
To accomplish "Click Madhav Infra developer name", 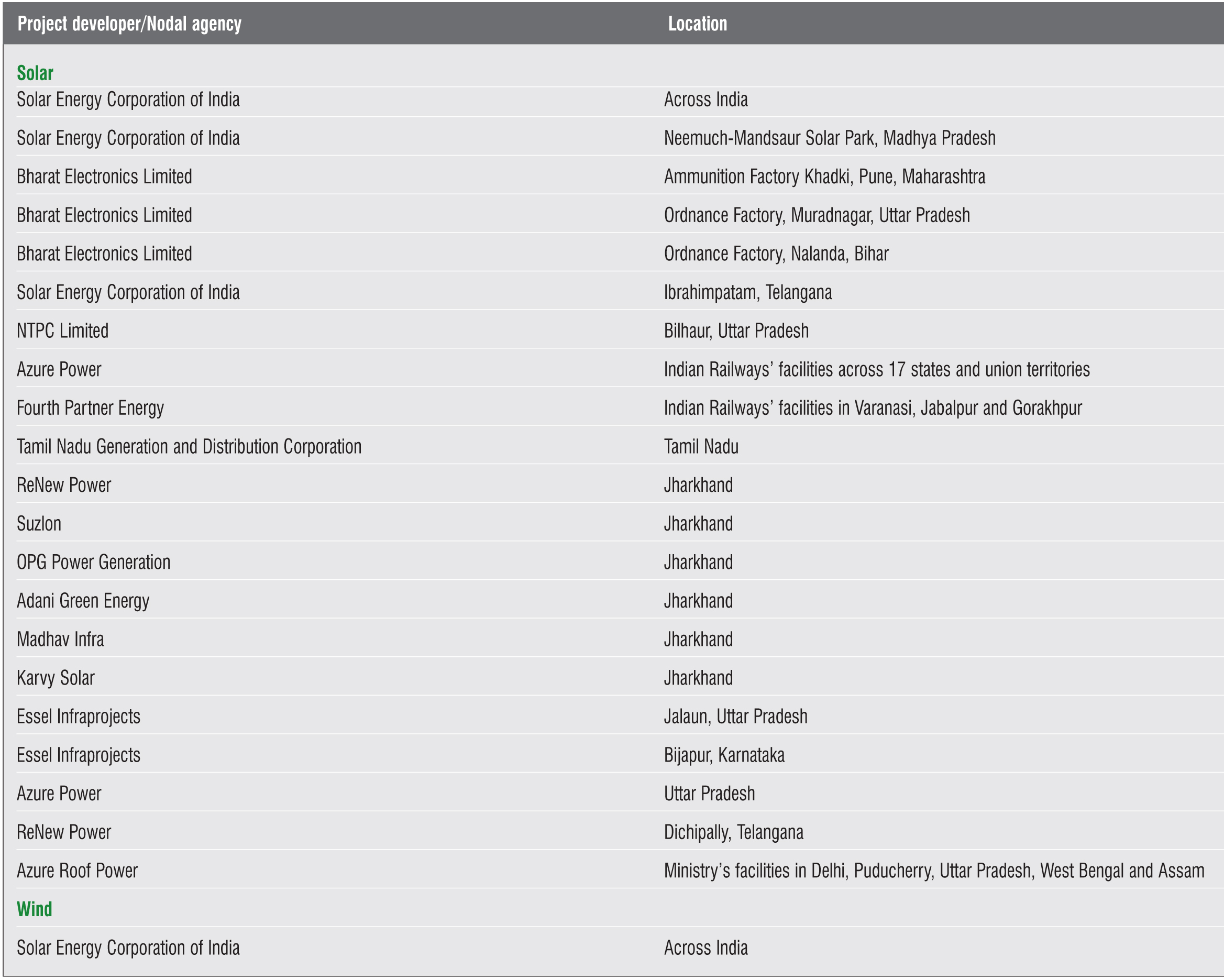I will pyautogui.click(x=60, y=640).
